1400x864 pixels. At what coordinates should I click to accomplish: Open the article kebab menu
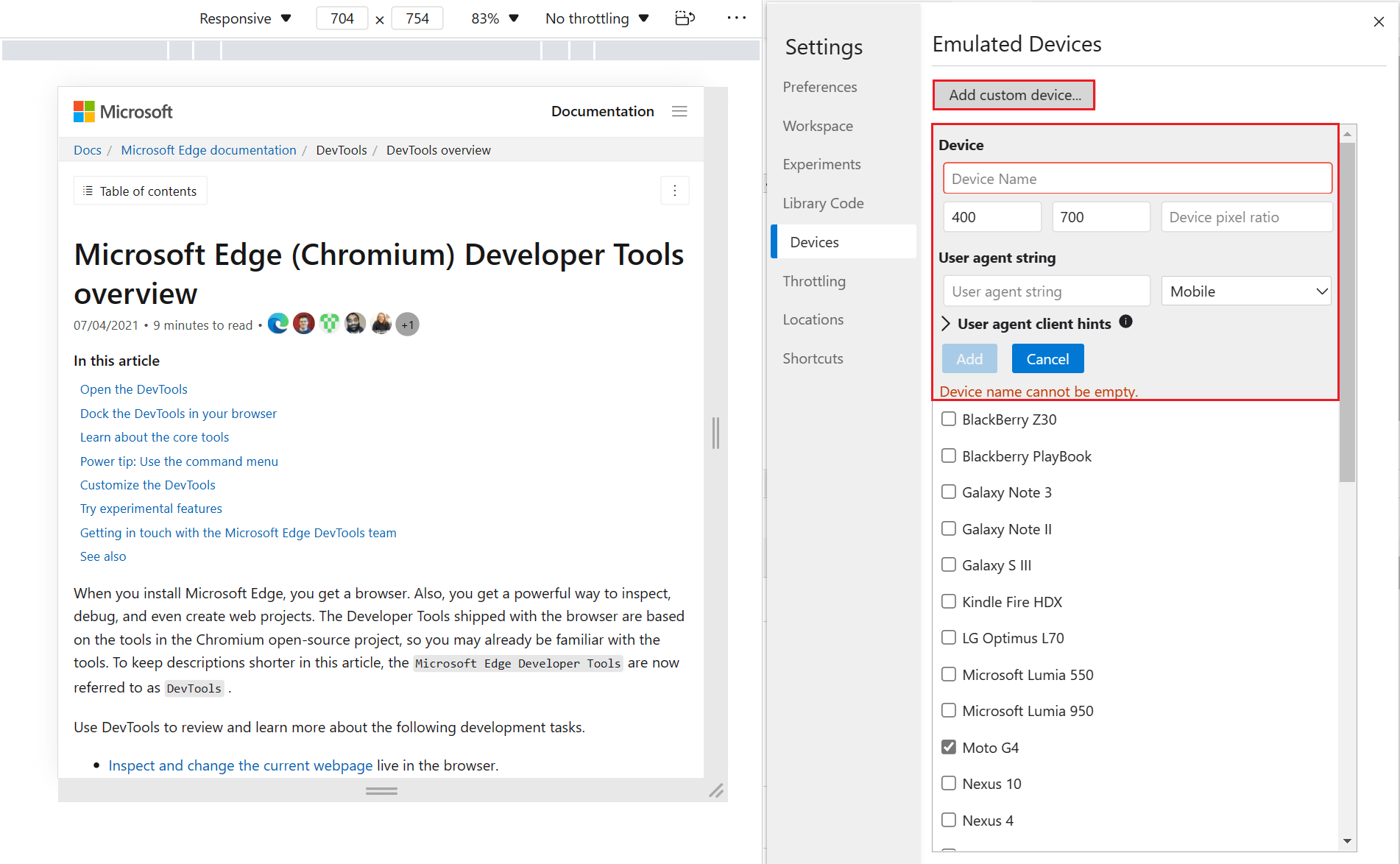tap(675, 190)
